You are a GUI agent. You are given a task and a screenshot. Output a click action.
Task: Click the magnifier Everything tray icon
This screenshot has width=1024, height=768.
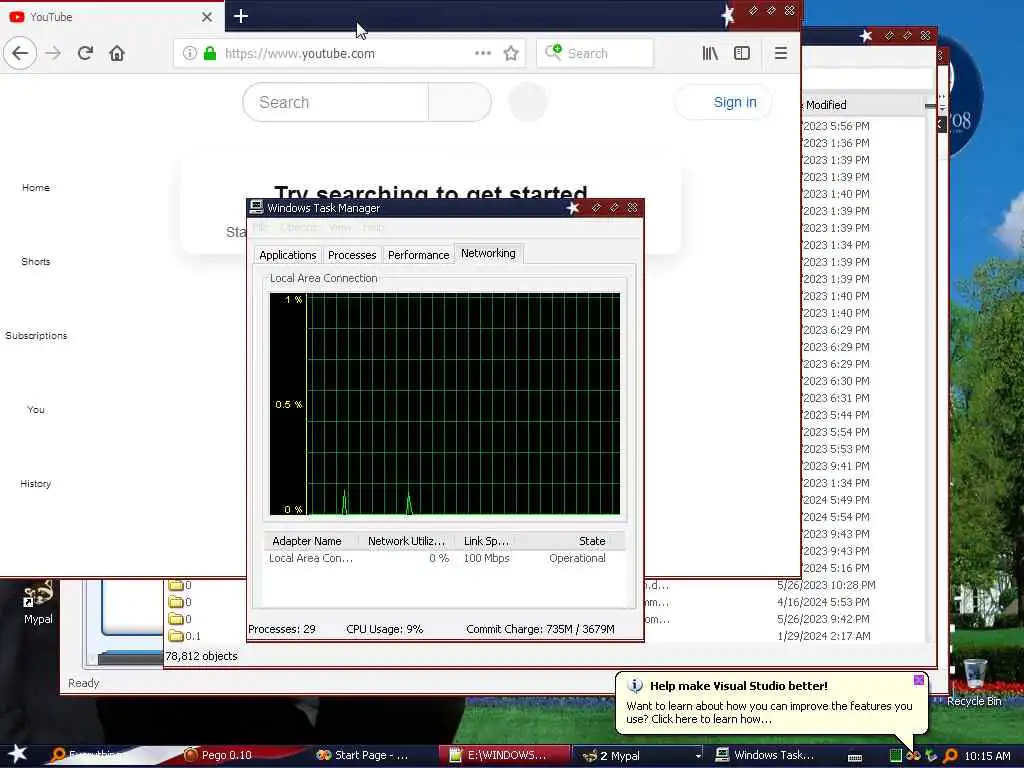(x=950, y=756)
